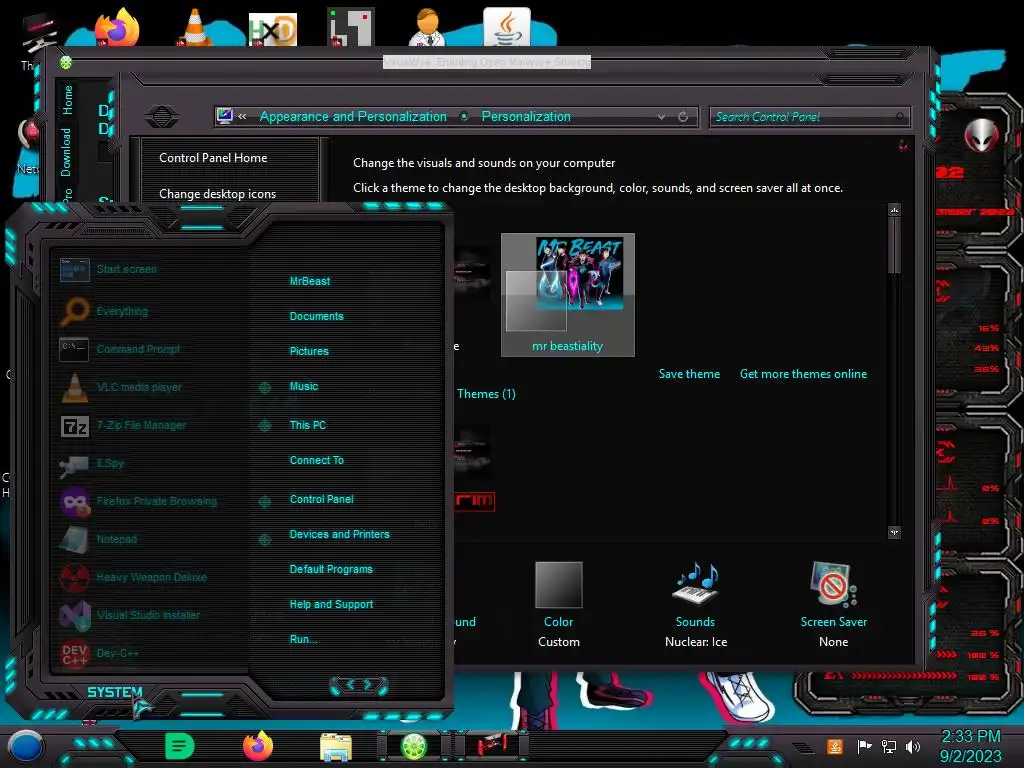Open Music from the start menu
The image size is (1024, 768).
point(304,386)
